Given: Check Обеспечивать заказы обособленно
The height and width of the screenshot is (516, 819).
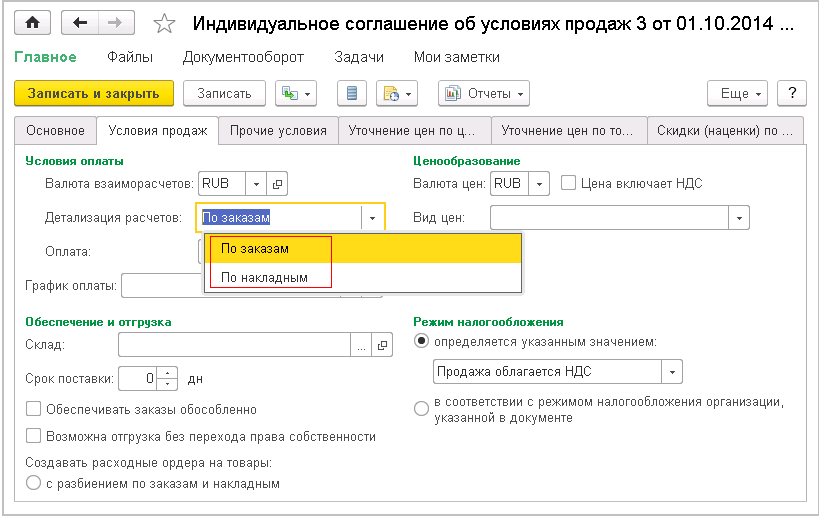Looking at the screenshot, I should point(34,409).
